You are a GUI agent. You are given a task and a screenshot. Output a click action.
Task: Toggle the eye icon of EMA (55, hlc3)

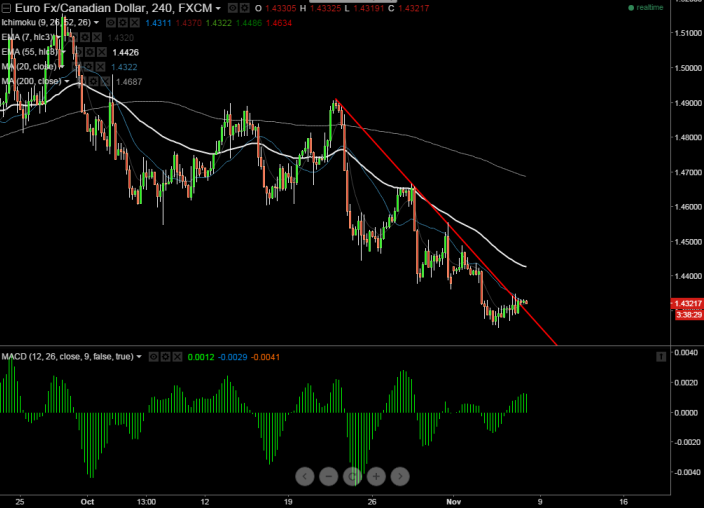point(78,52)
